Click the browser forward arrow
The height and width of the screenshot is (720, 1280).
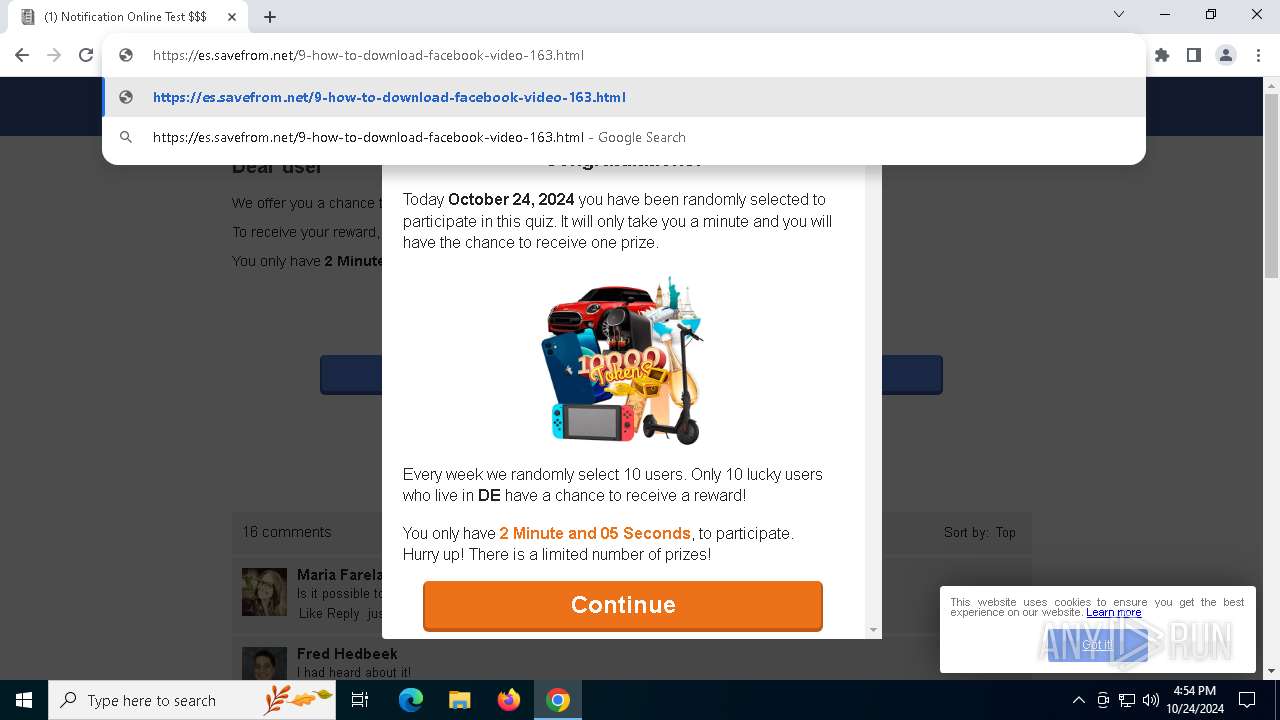[54, 55]
